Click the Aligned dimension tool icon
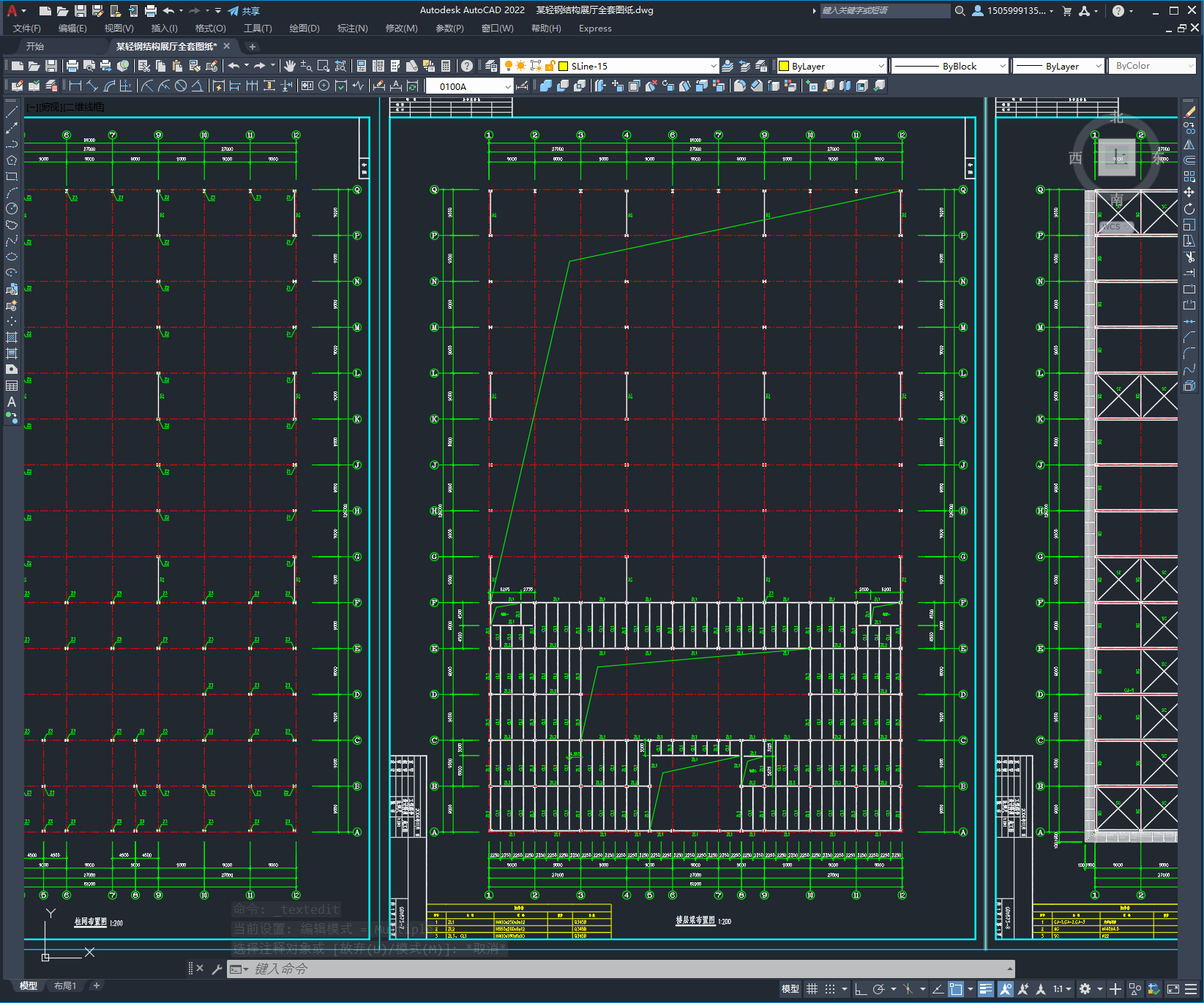Image resolution: width=1204 pixels, height=1003 pixels. (91, 86)
